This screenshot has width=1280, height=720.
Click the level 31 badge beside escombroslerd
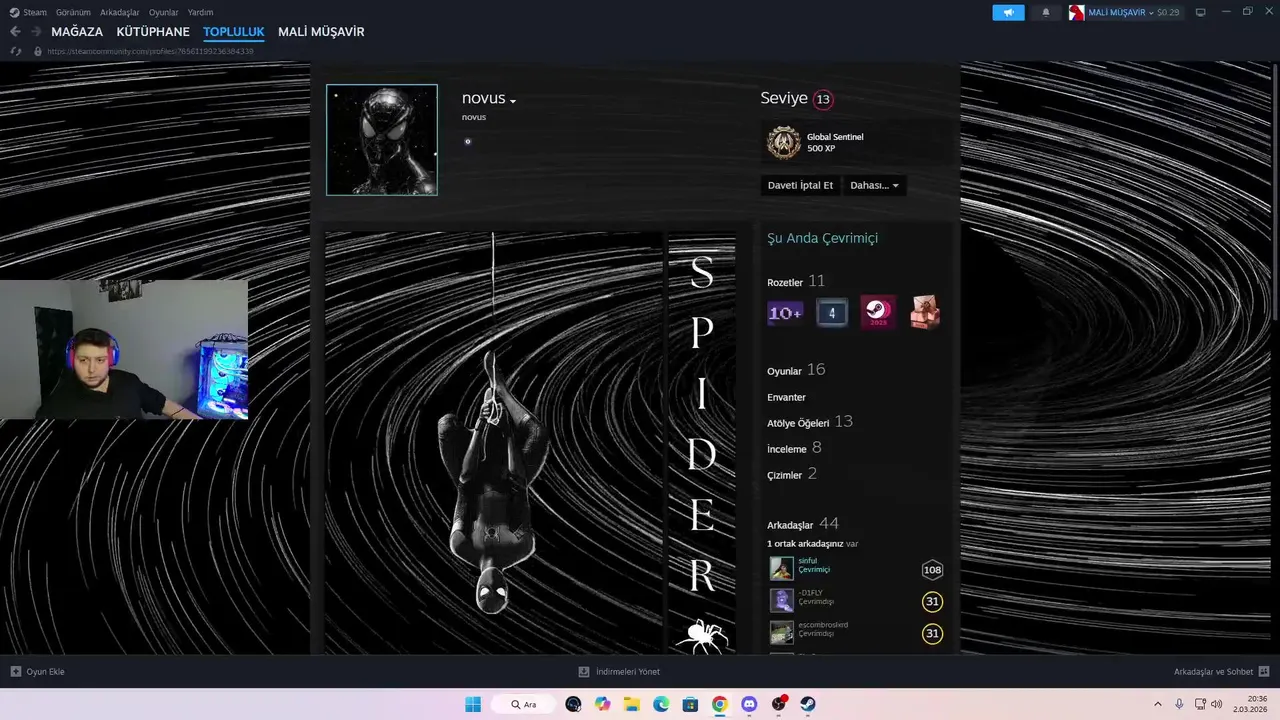click(x=932, y=634)
